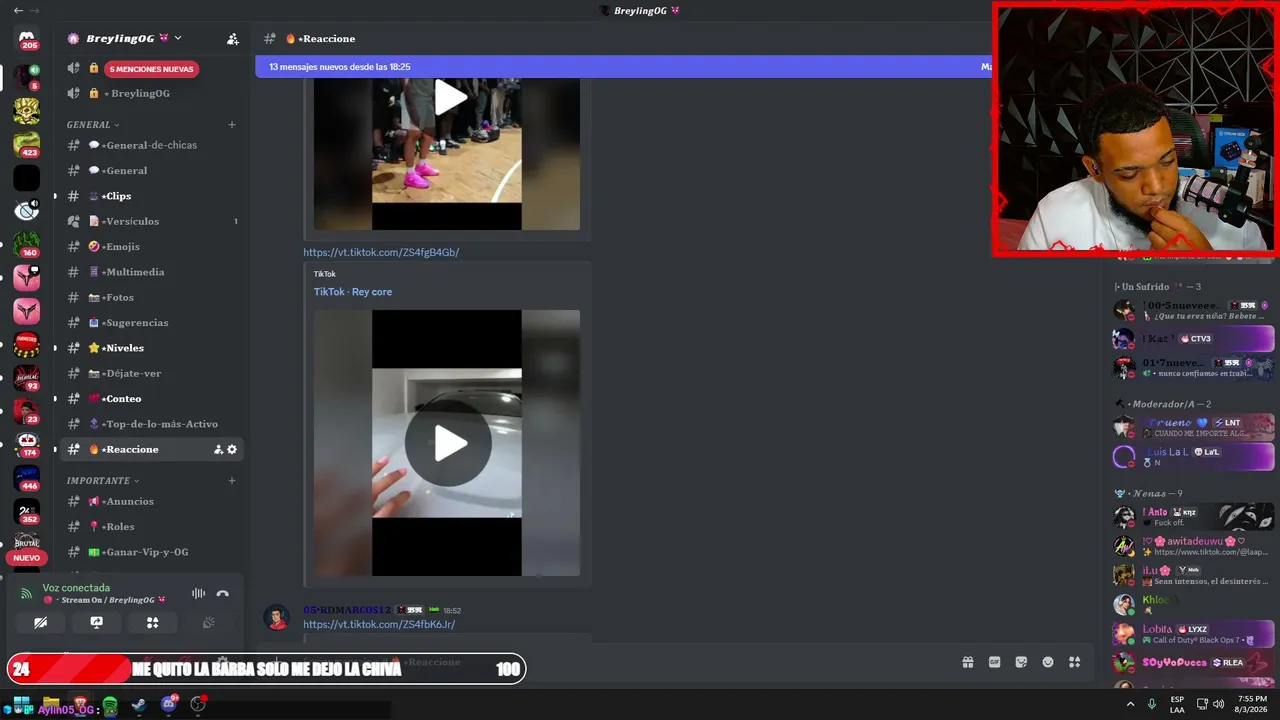Image resolution: width=1280 pixels, height=720 pixels.
Task: Open the emoji picker
Action: 1048,662
